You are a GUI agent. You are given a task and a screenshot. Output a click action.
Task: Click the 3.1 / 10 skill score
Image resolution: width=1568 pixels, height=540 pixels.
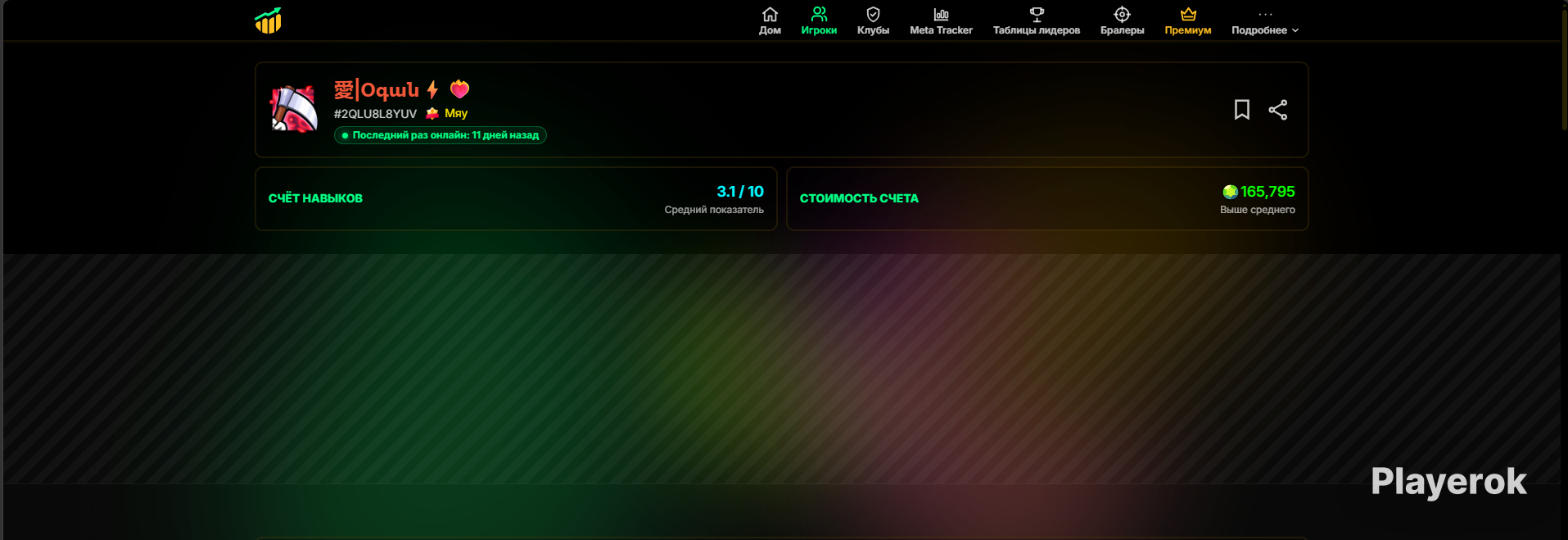pos(740,191)
